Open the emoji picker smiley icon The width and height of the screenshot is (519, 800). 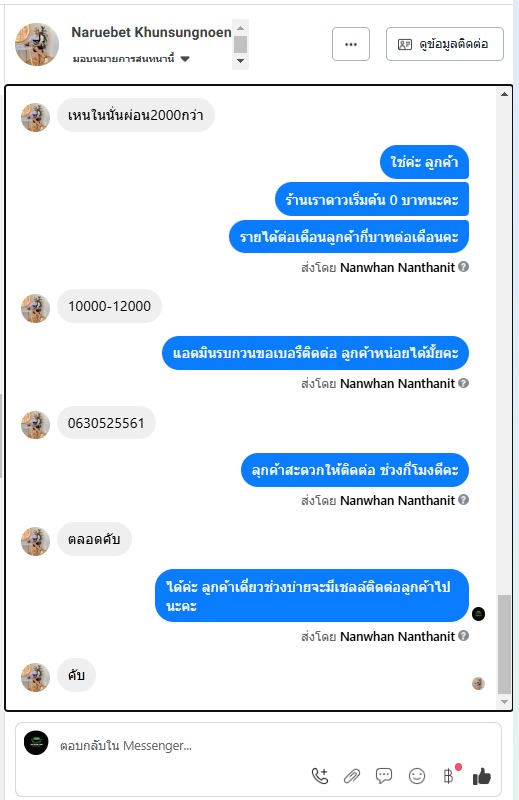[x=417, y=776]
